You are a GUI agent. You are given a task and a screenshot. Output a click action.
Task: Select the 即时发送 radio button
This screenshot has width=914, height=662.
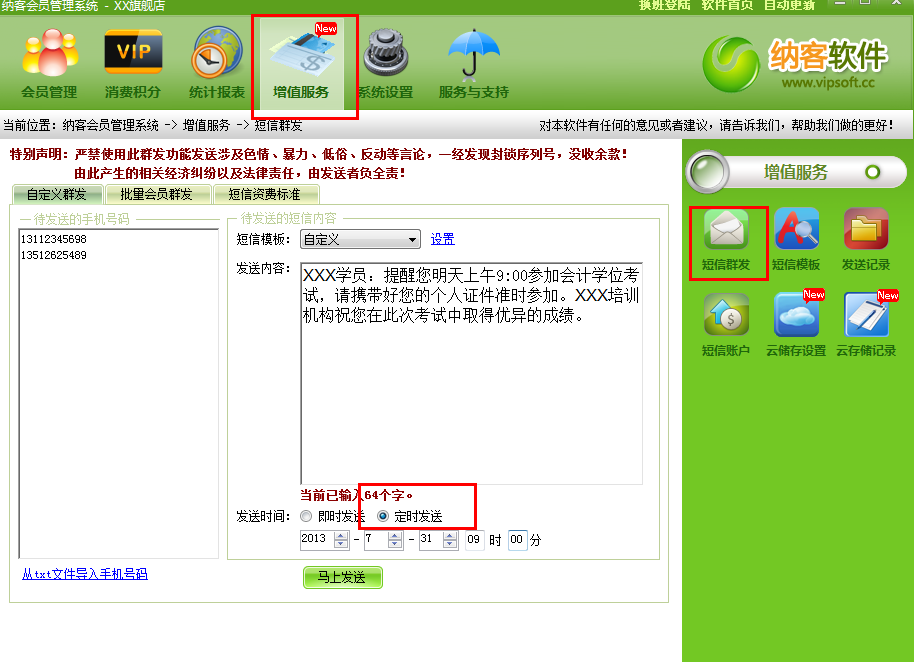pos(306,517)
